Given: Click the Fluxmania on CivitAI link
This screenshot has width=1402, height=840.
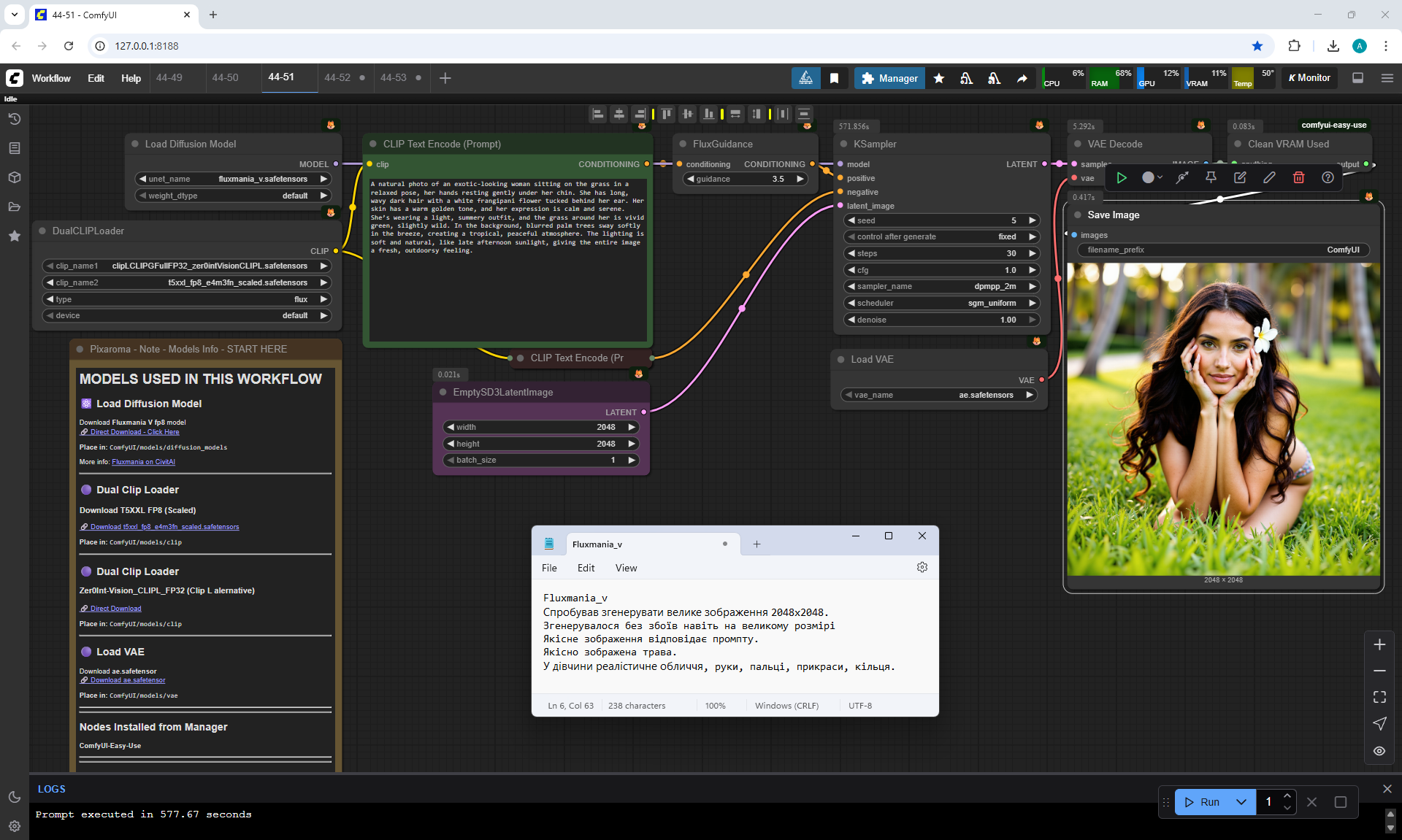Looking at the screenshot, I should tap(143, 462).
